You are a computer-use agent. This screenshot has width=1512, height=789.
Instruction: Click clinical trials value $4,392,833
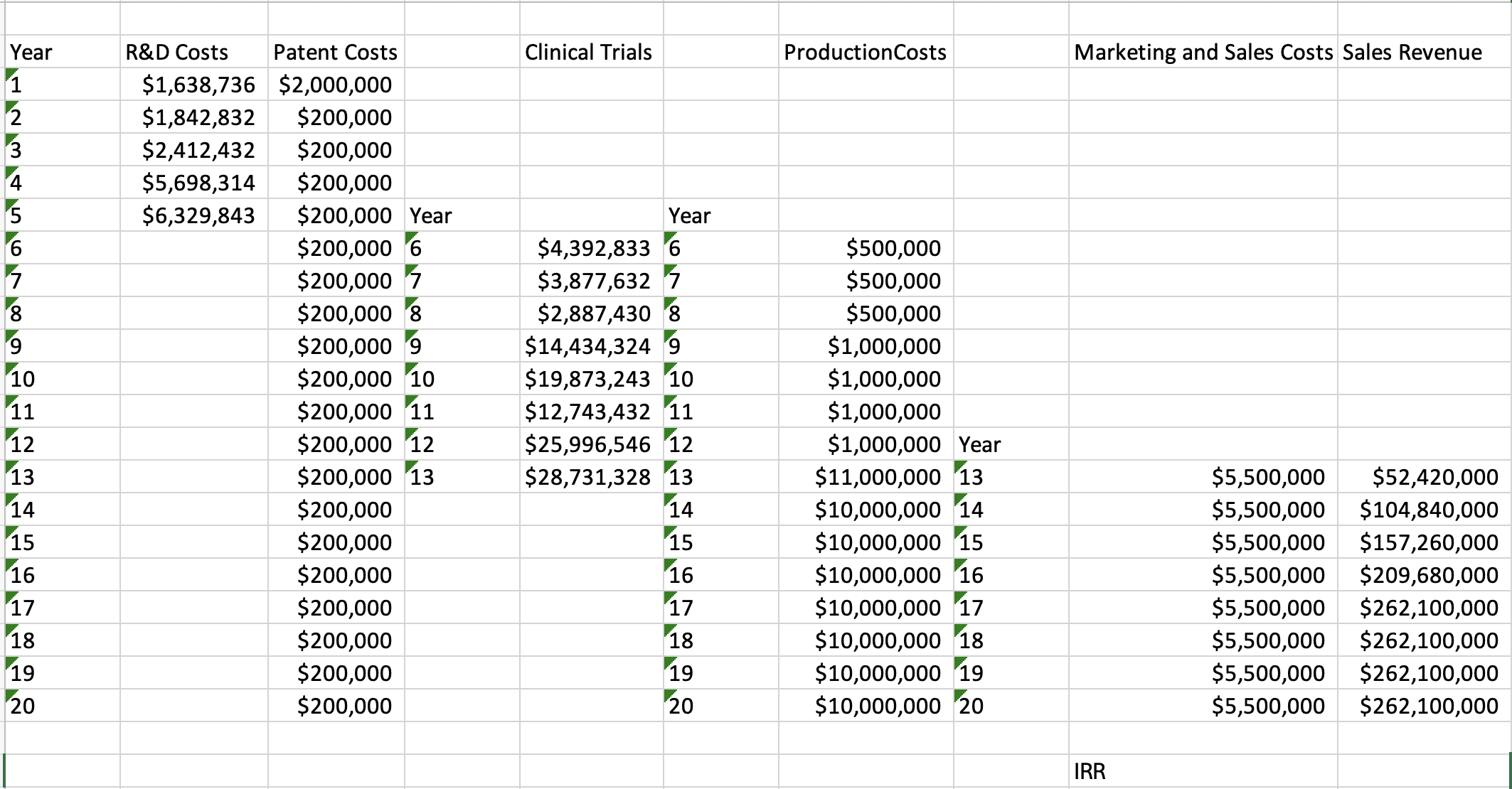point(591,248)
